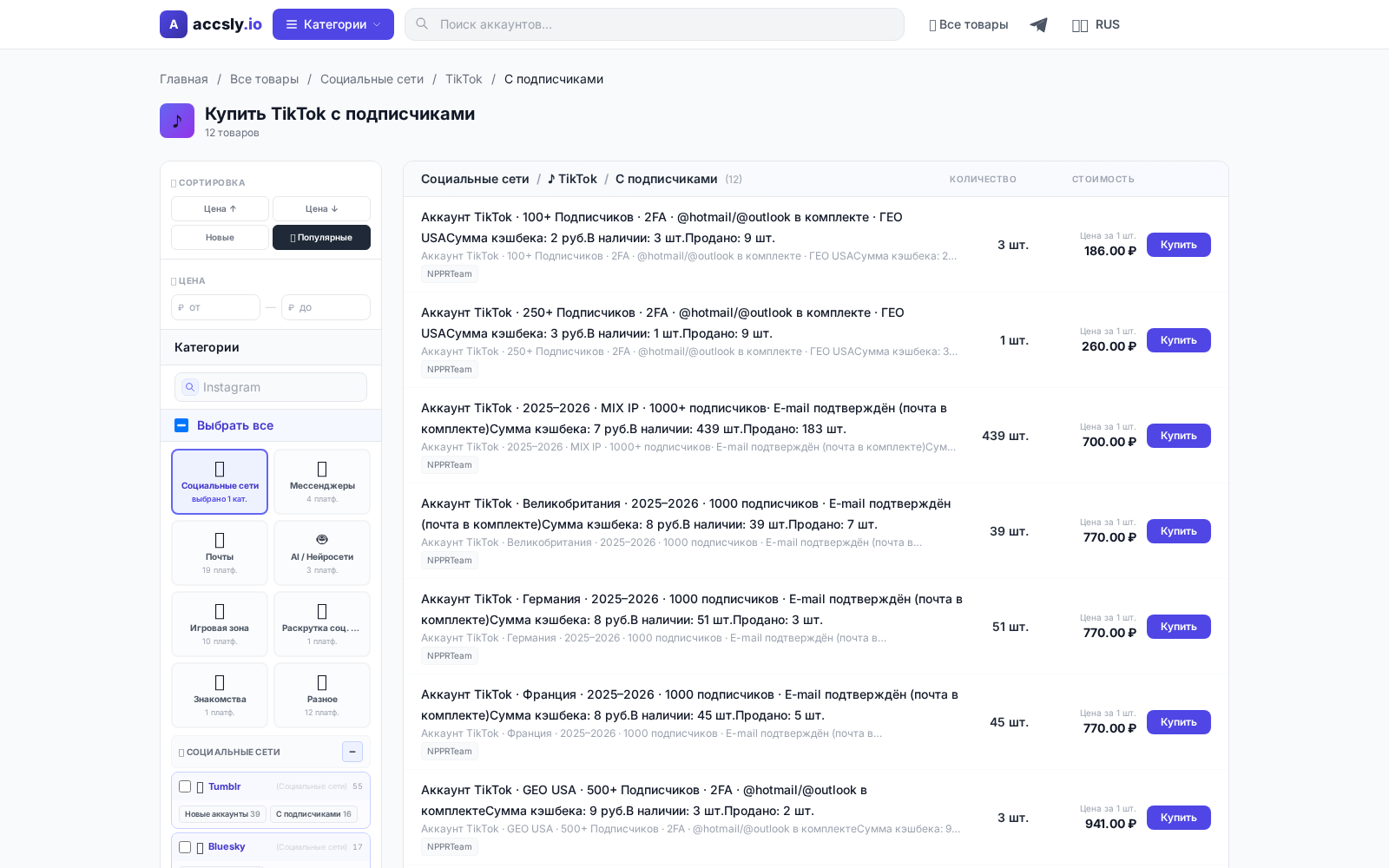Collapse the Социальные сети section with minus button
This screenshot has width=1389, height=868.
[352, 752]
